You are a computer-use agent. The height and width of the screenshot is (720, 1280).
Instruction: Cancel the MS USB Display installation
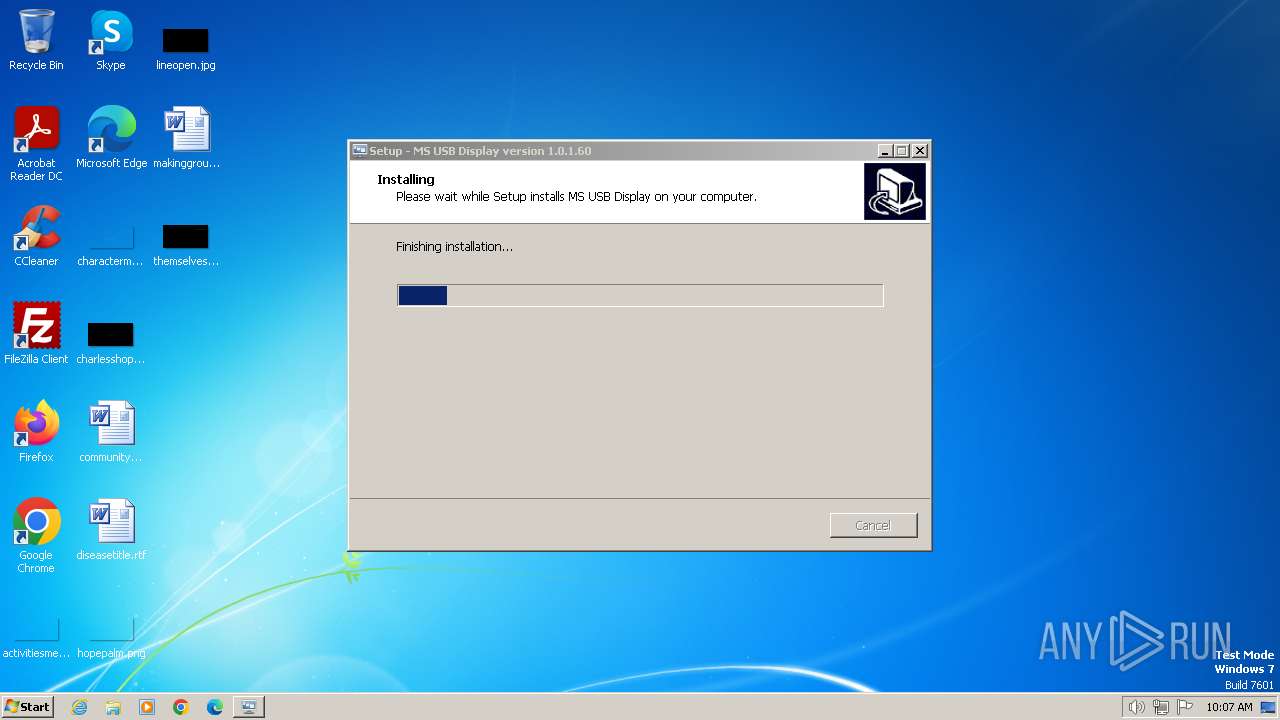(873, 525)
